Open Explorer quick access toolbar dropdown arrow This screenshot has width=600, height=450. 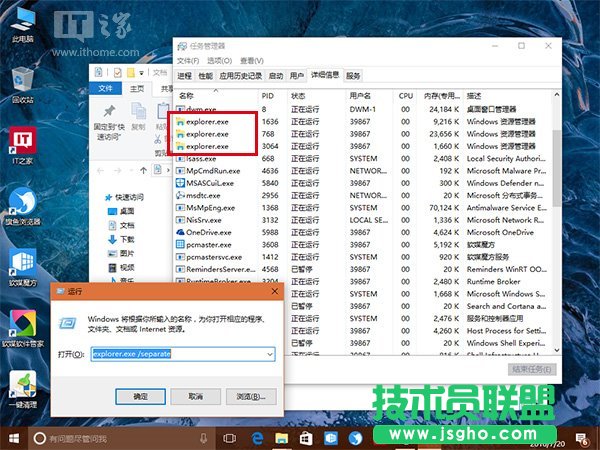tap(141, 73)
